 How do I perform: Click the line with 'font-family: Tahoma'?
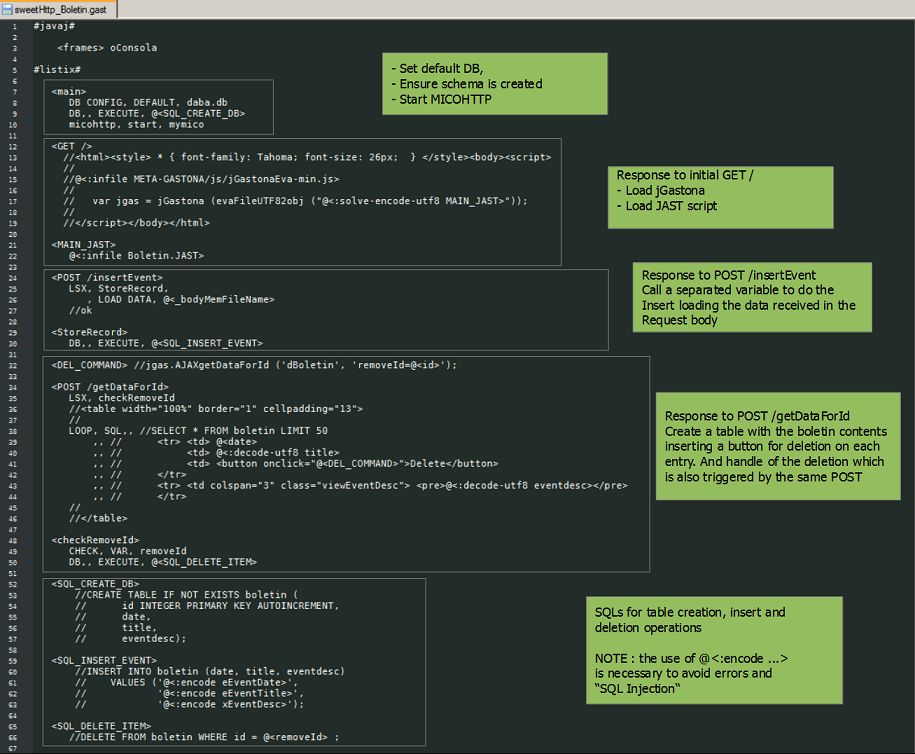click(x=307, y=158)
